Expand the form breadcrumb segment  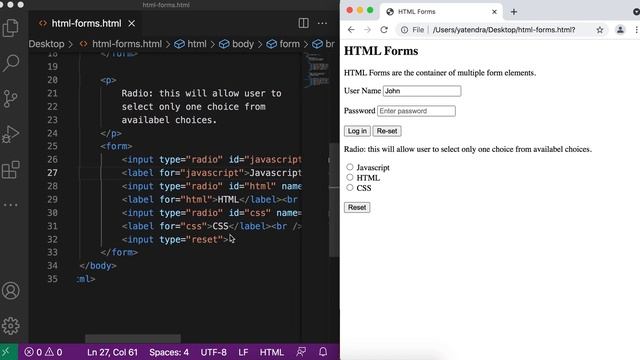pyautogui.click(x=283, y=44)
